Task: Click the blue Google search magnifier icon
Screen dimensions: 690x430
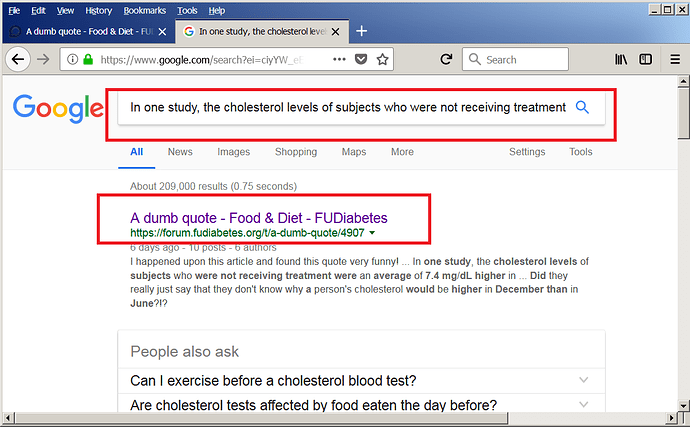Action: pos(582,107)
